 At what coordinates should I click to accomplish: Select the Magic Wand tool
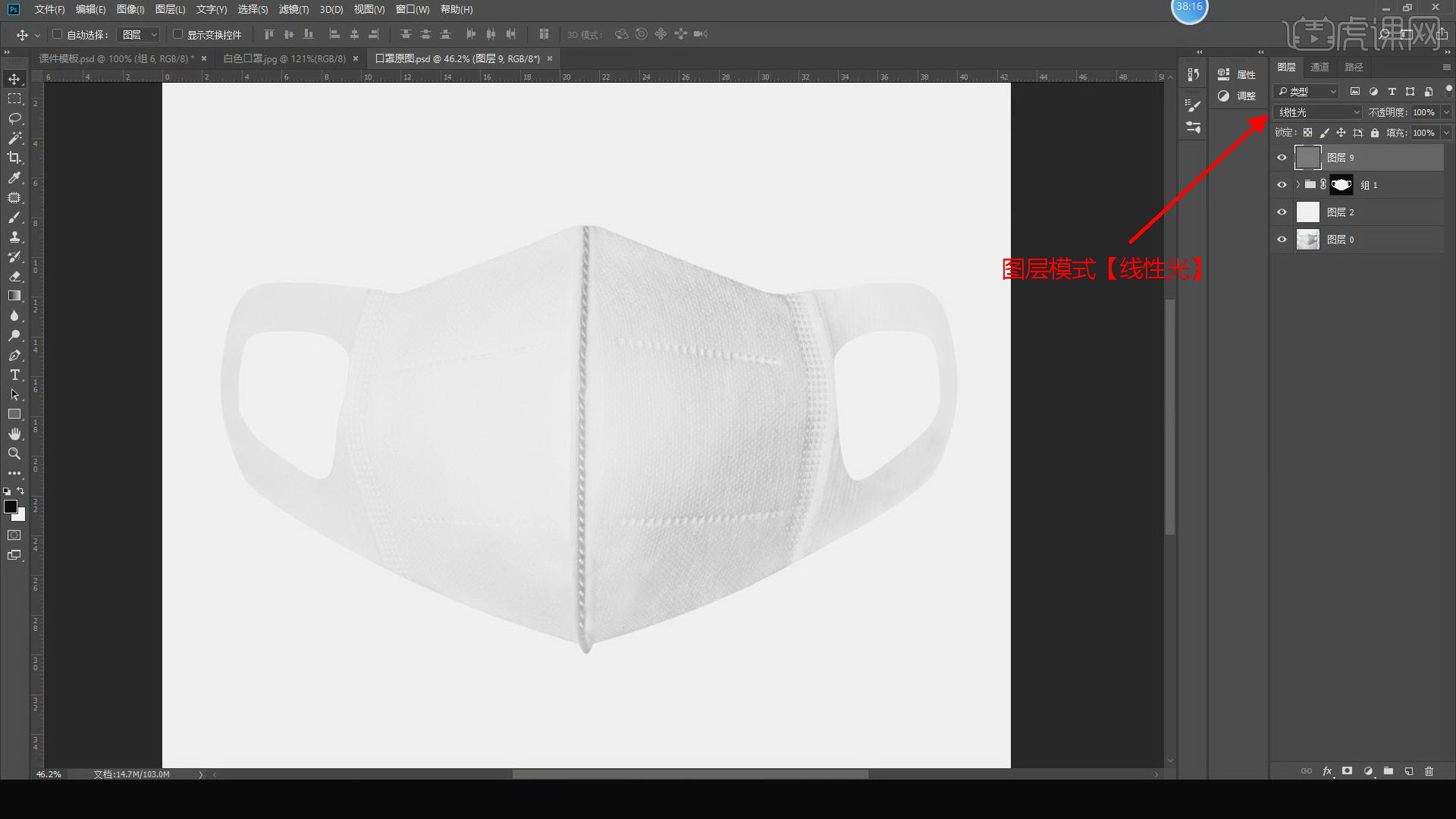tap(14, 138)
